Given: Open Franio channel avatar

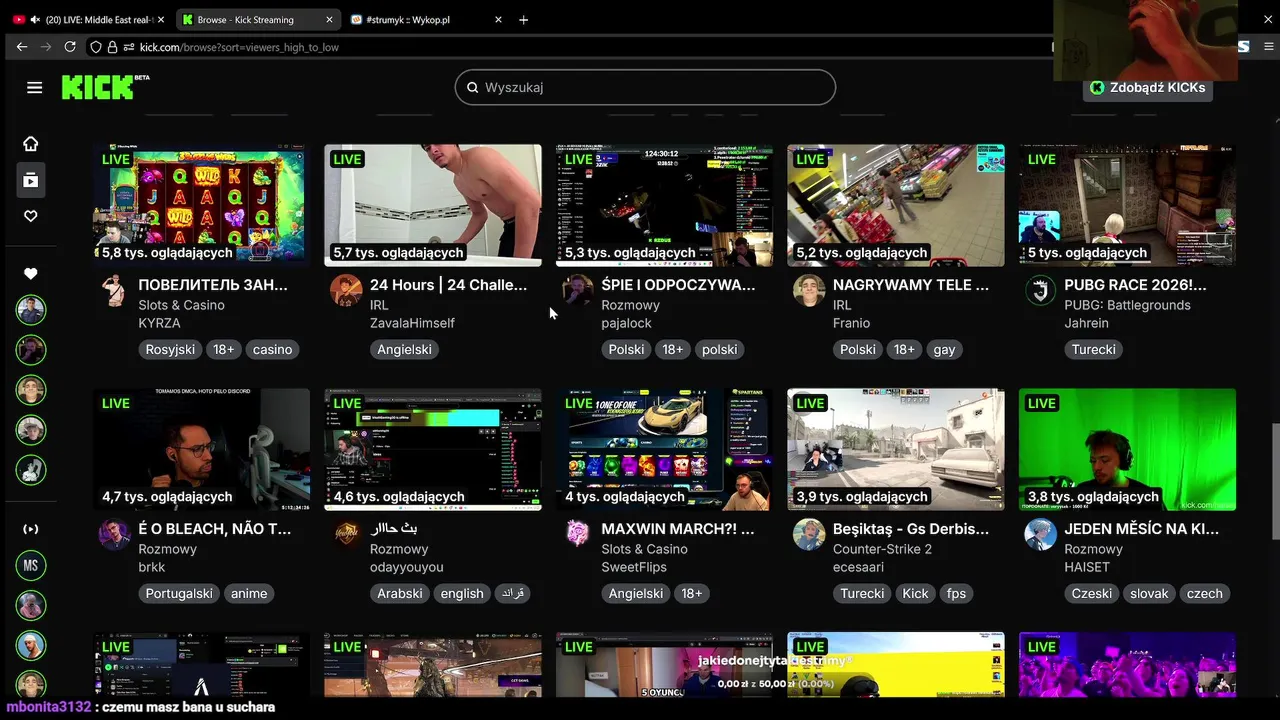Looking at the screenshot, I should click(809, 290).
